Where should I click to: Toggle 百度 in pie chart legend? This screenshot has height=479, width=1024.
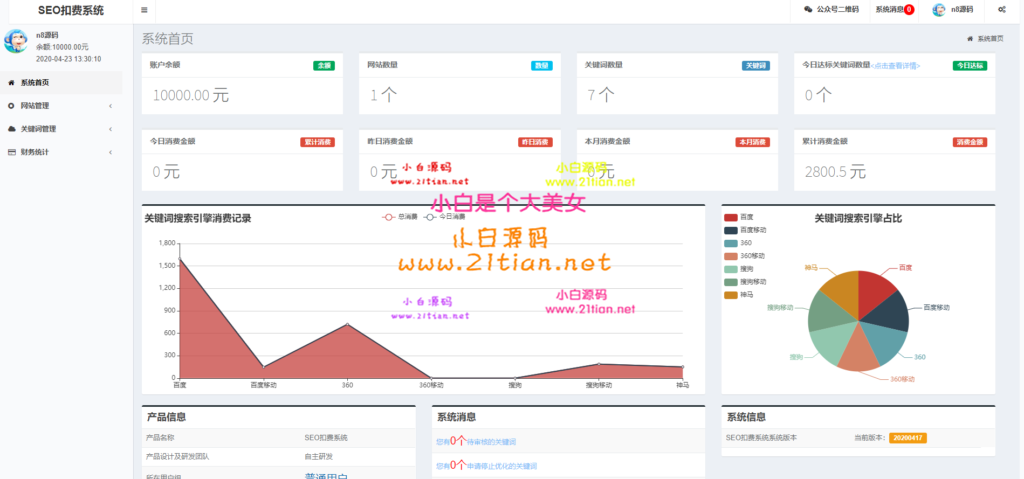739,217
